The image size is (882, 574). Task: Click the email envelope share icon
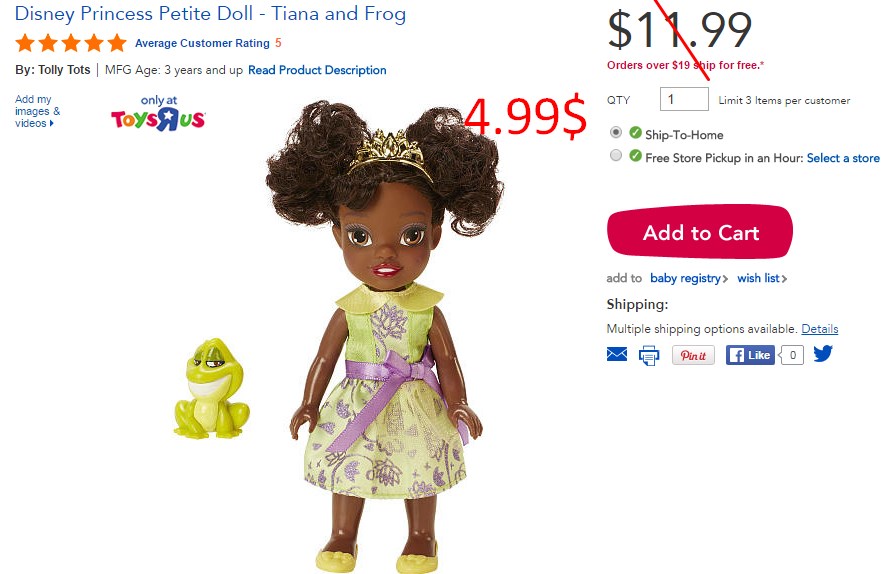616,354
